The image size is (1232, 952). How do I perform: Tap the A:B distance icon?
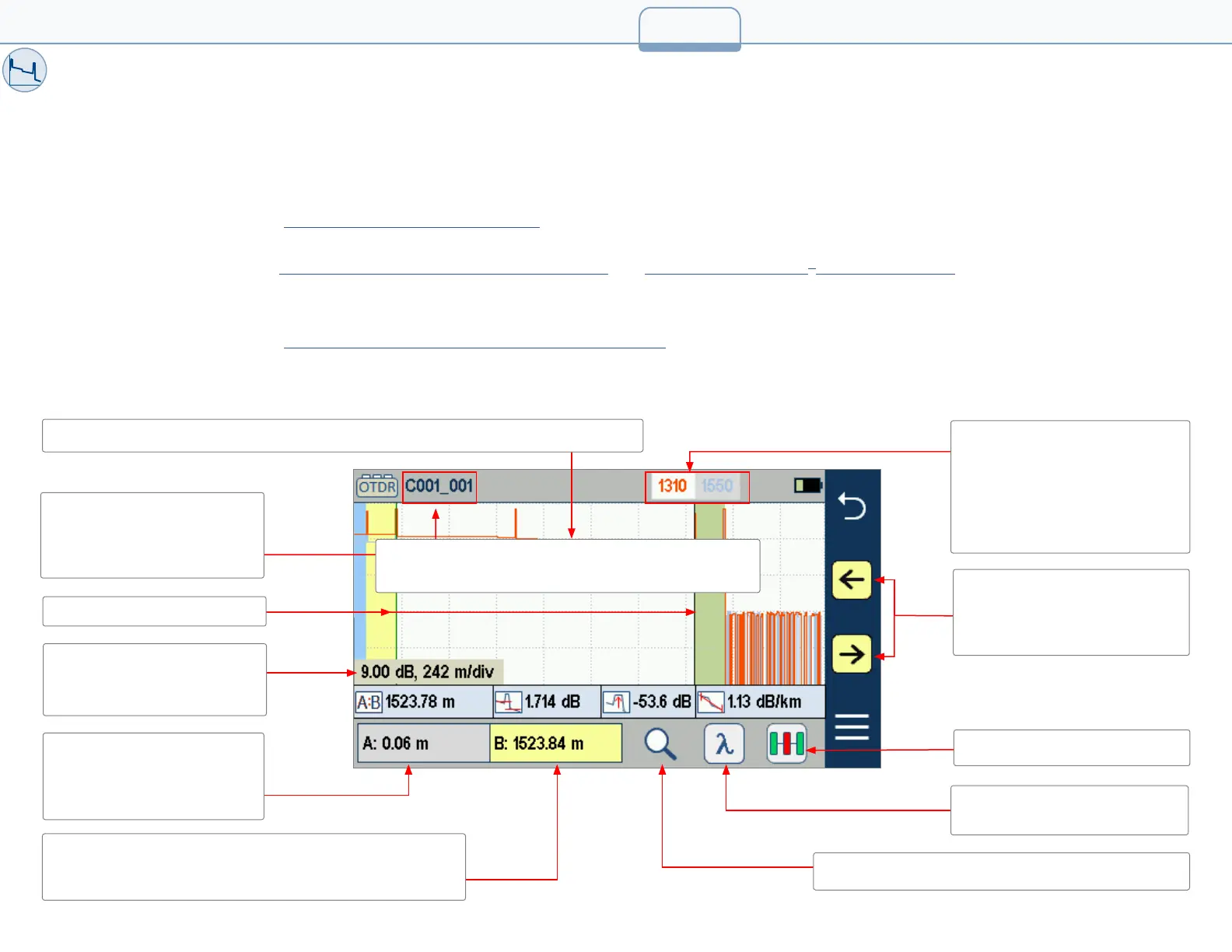click(x=369, y=702)
